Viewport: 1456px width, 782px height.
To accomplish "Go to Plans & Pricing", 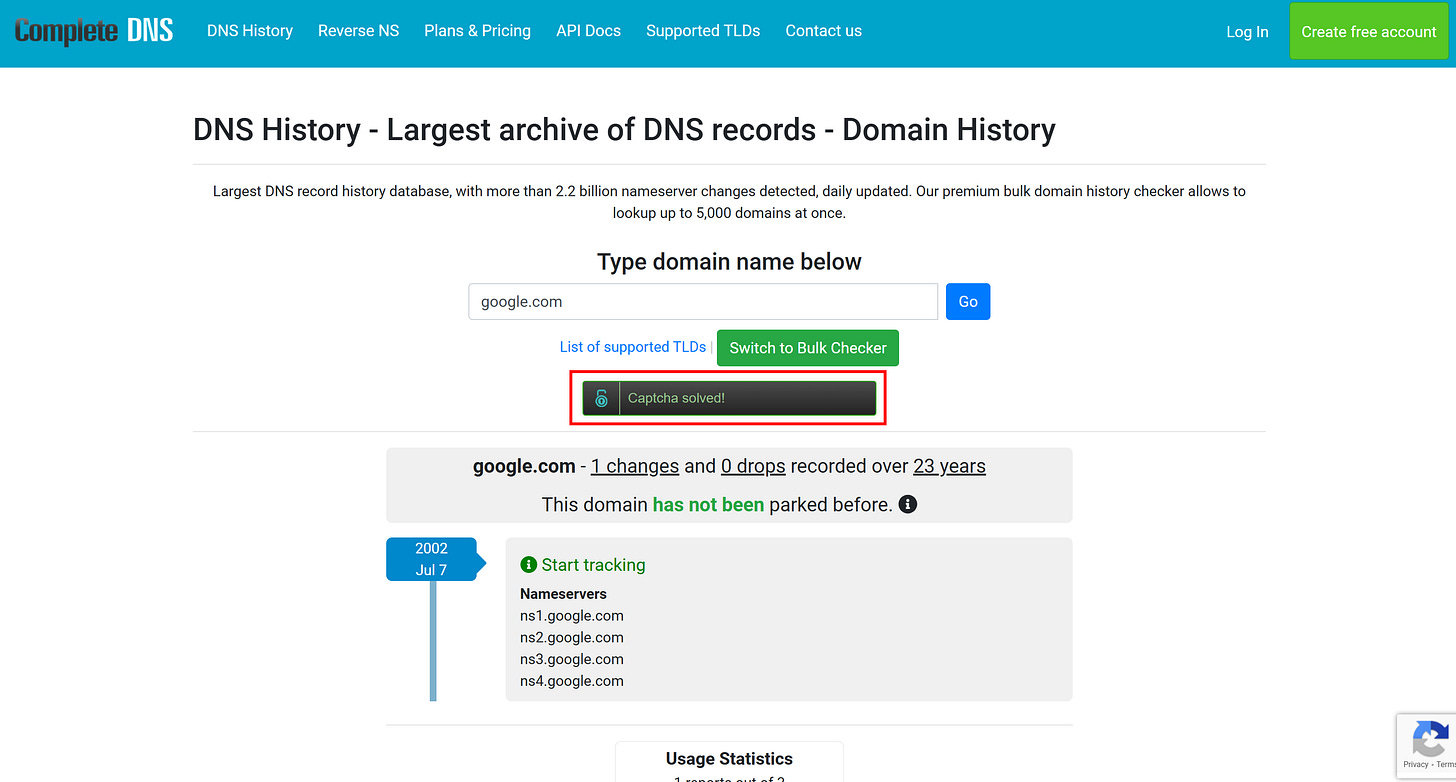I will (477, 31).
